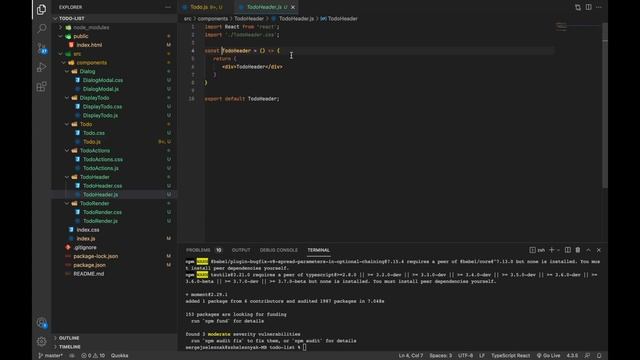This screenshot has height=360, width=640.
Task: Open DisplayTodo.js file
Action: coord(100,116)
